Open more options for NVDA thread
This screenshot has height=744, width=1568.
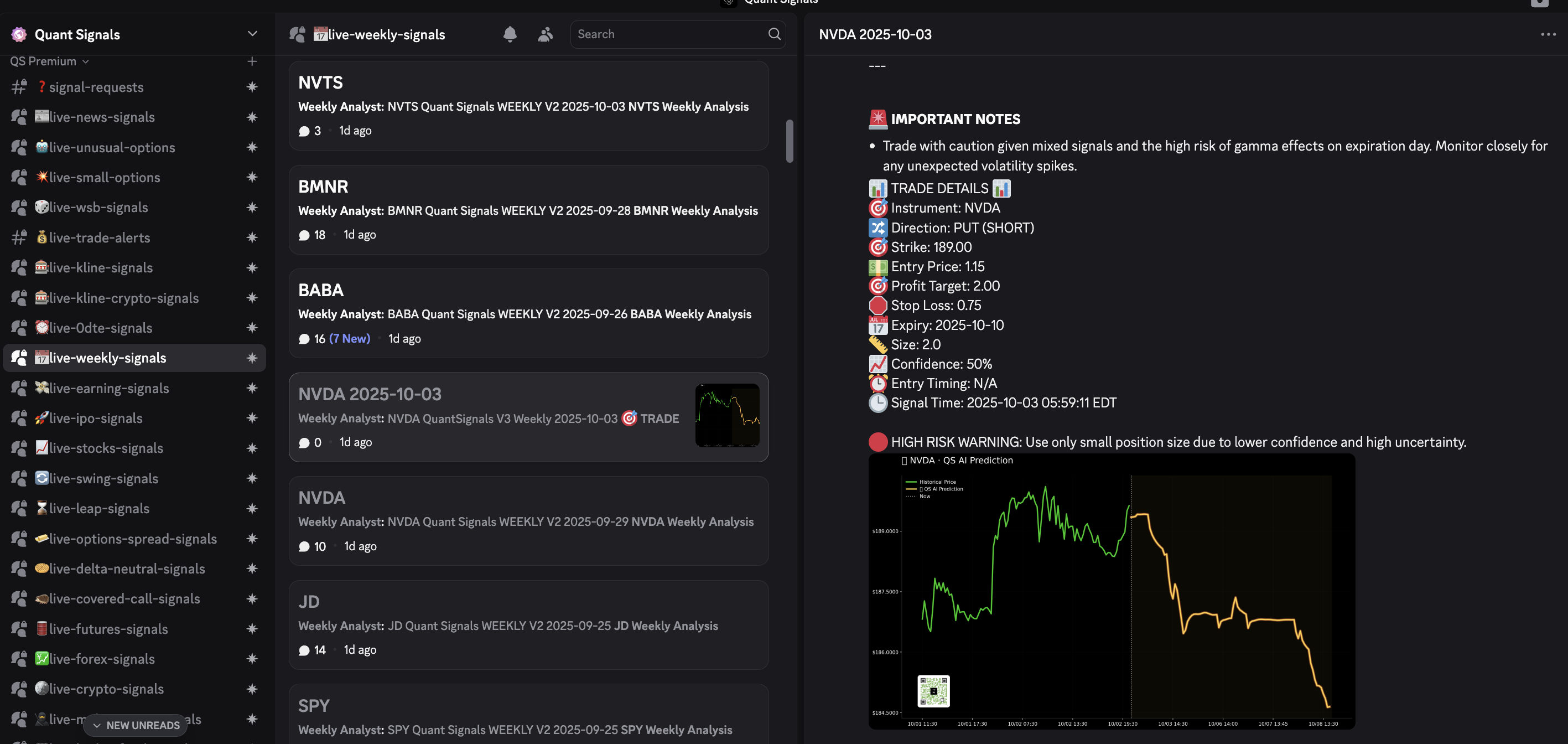point(1548,35)
